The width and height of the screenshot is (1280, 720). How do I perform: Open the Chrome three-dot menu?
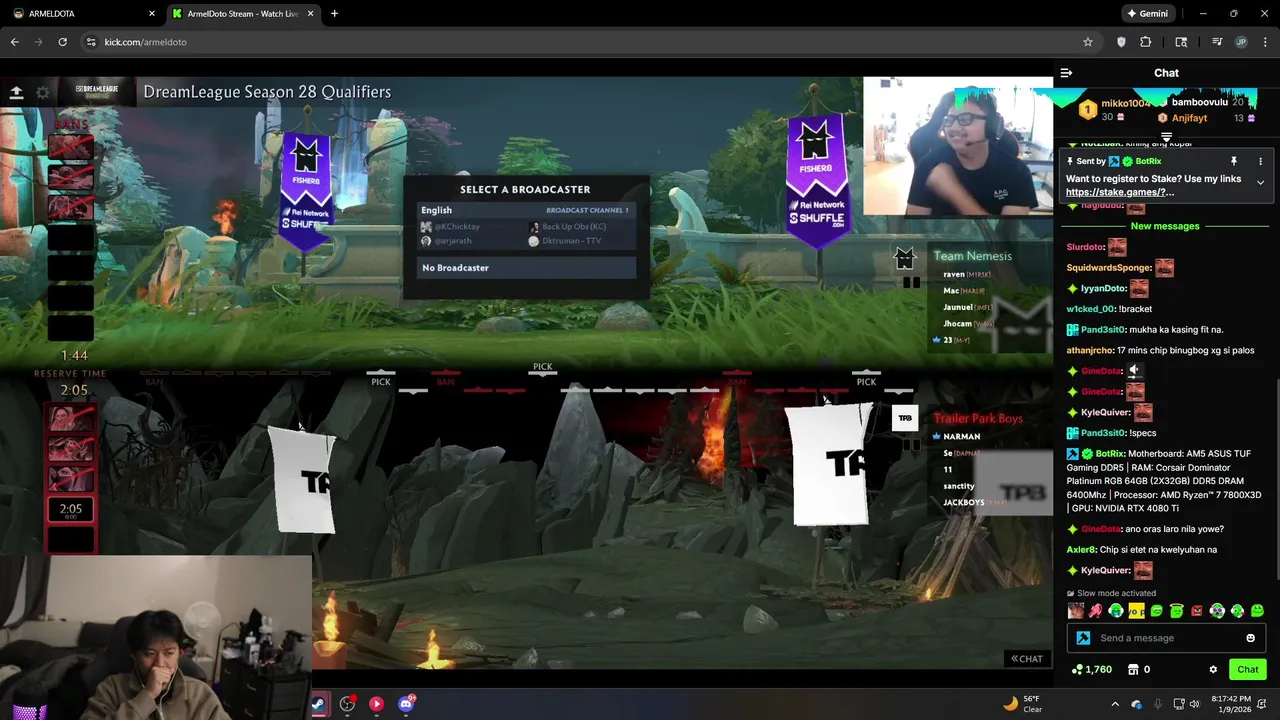[1266, 42]
